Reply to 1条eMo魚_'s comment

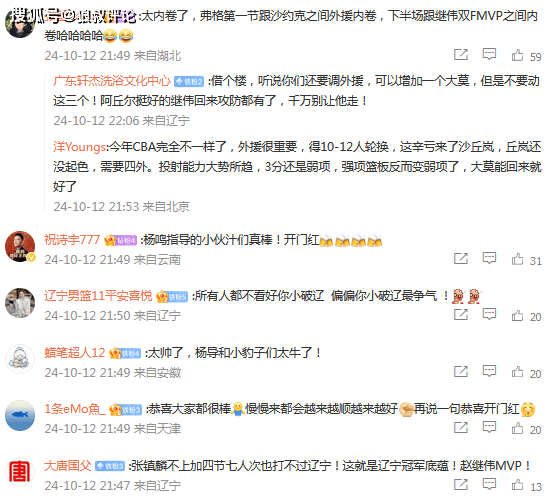click(x=489, y=428)
